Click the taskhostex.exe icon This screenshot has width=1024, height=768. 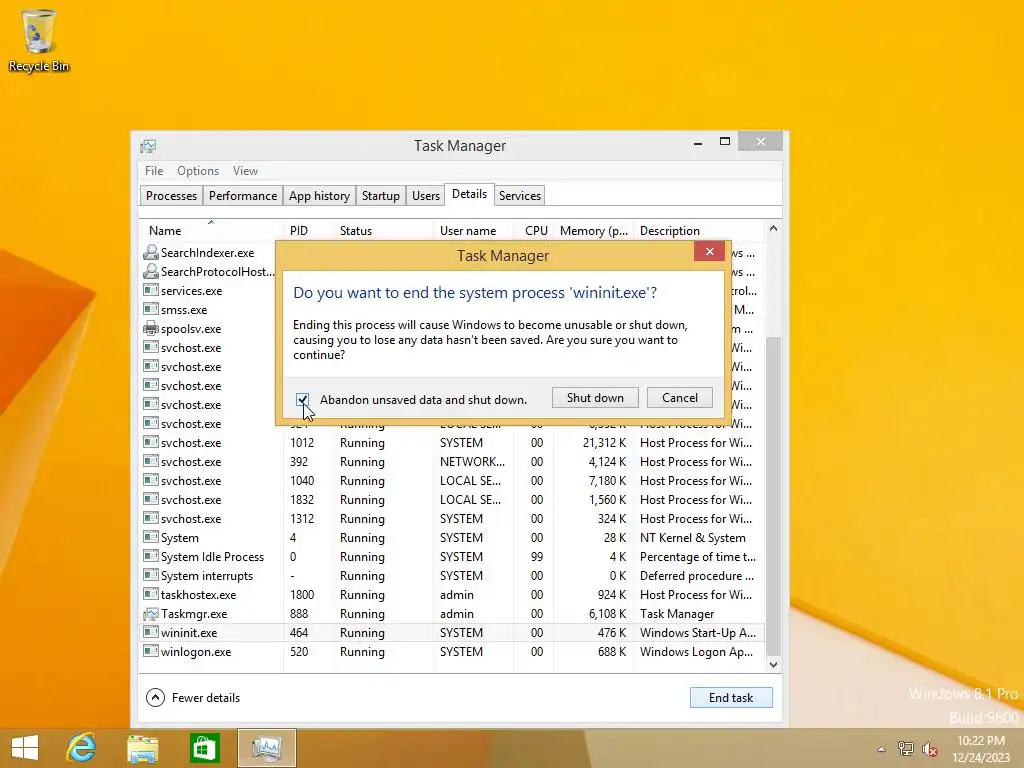(151, 594)
